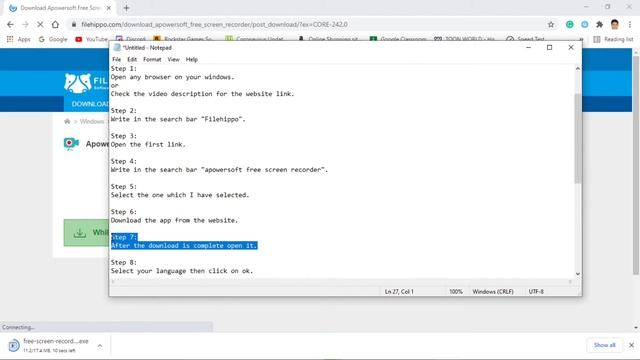Bookmark this page with the star icon
This screenshot has height=360, width=640.
551,24
